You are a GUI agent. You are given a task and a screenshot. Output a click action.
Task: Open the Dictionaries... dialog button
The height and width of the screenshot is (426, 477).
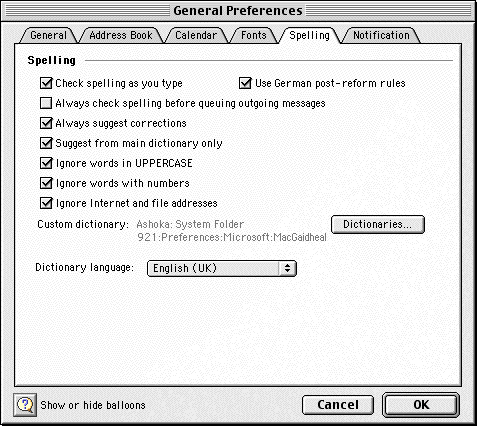coord(378,224)
